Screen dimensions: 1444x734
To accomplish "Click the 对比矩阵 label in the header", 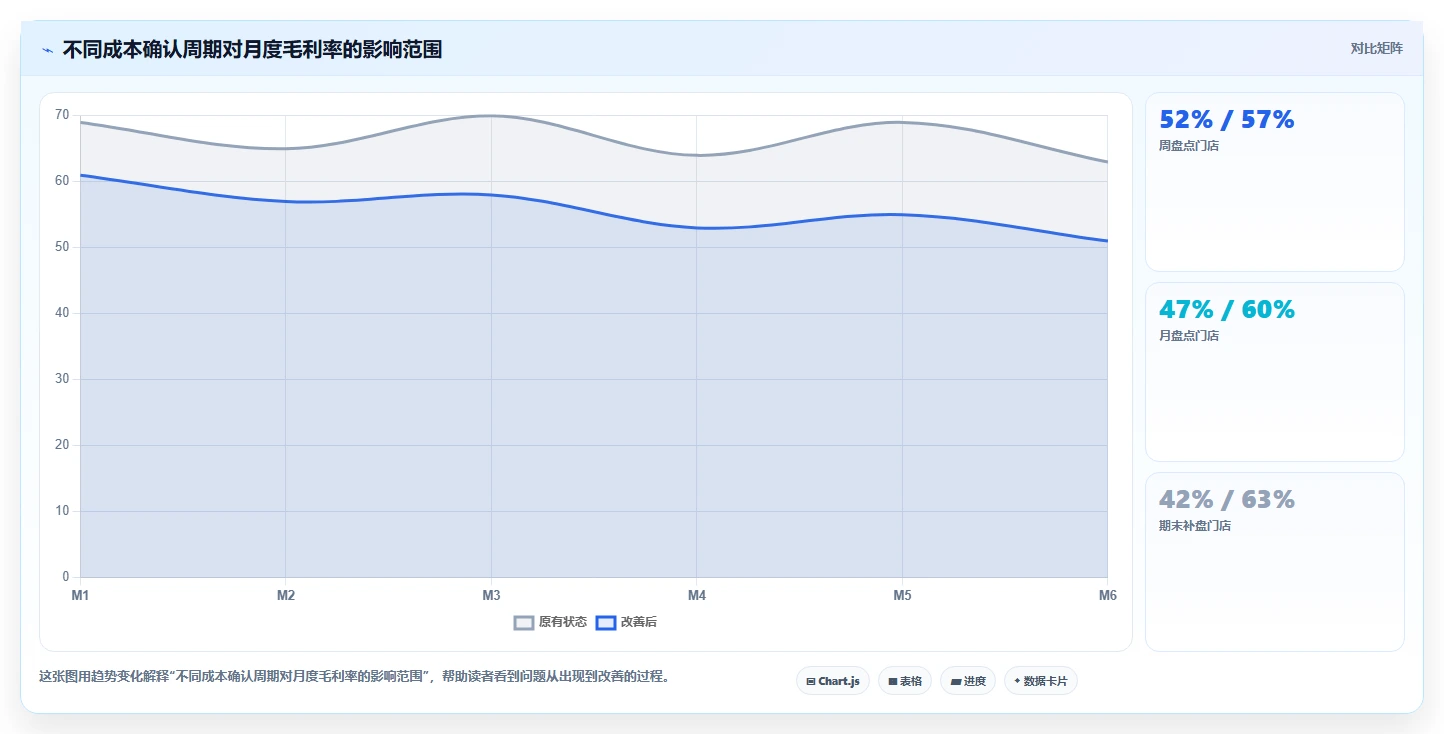I will point(1376,49).
